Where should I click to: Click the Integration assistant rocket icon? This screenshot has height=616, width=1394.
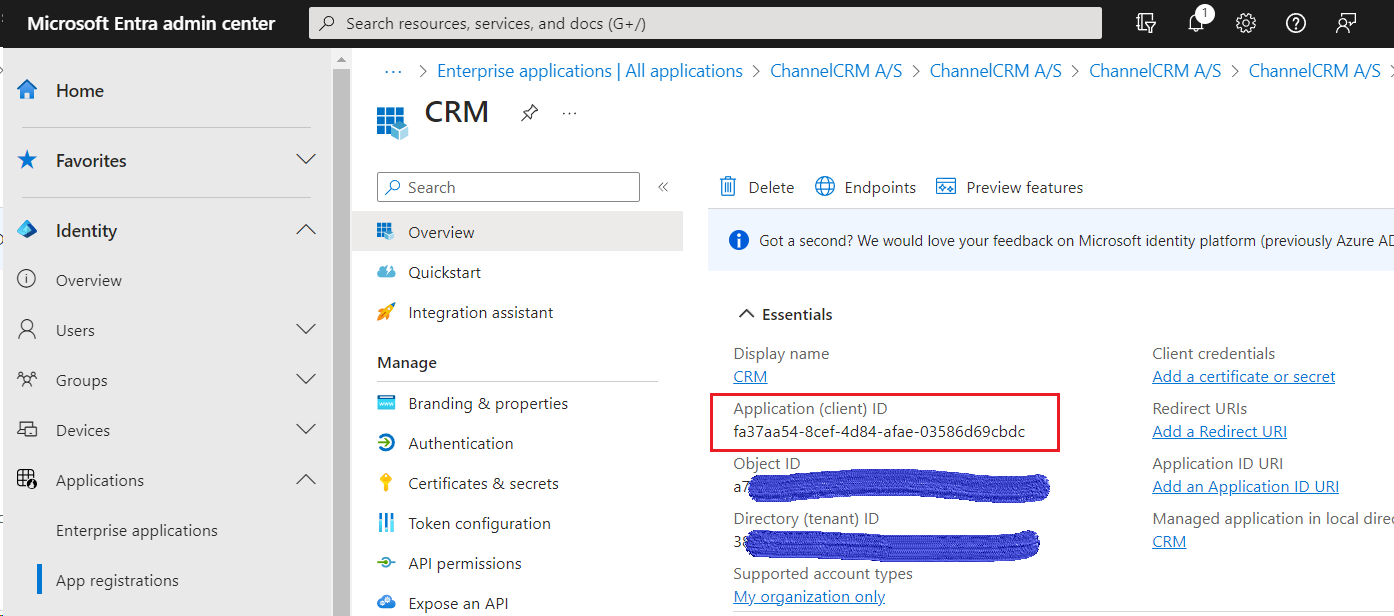(x=386, y=312)
